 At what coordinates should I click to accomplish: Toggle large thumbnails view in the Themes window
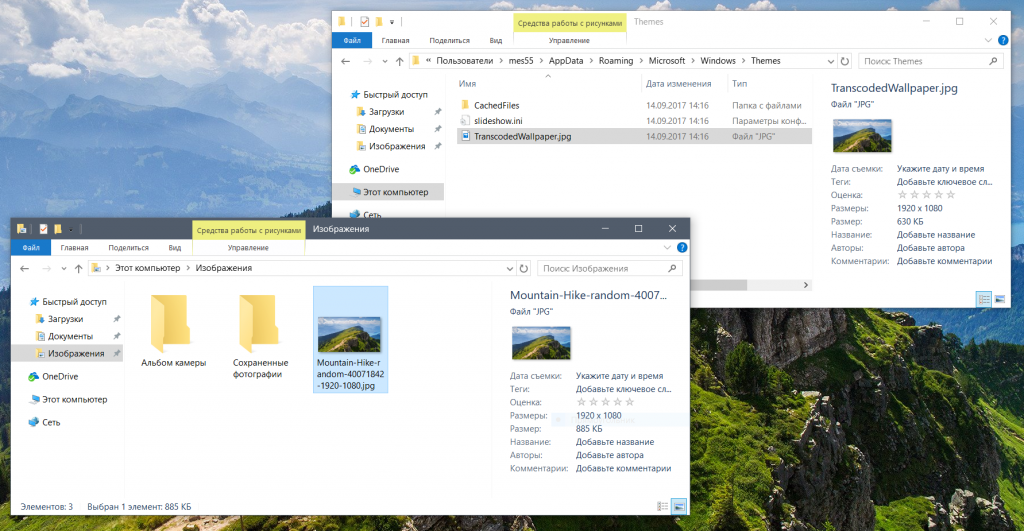(1000, 299)
